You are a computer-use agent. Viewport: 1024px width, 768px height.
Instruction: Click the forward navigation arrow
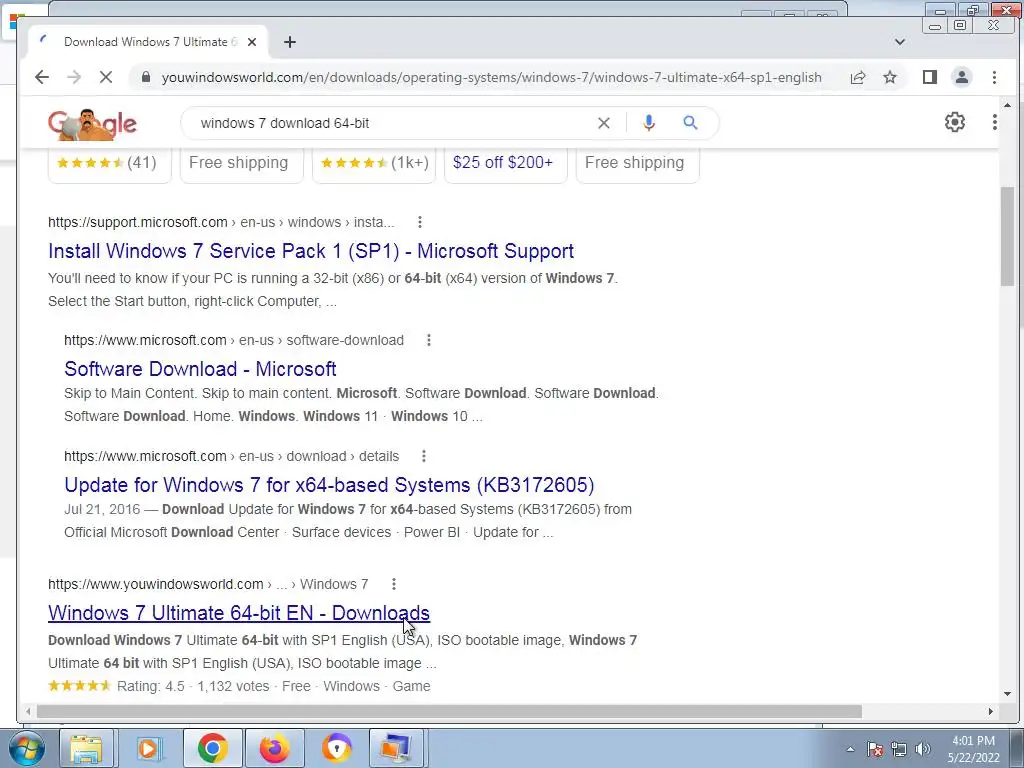[74, 77]
